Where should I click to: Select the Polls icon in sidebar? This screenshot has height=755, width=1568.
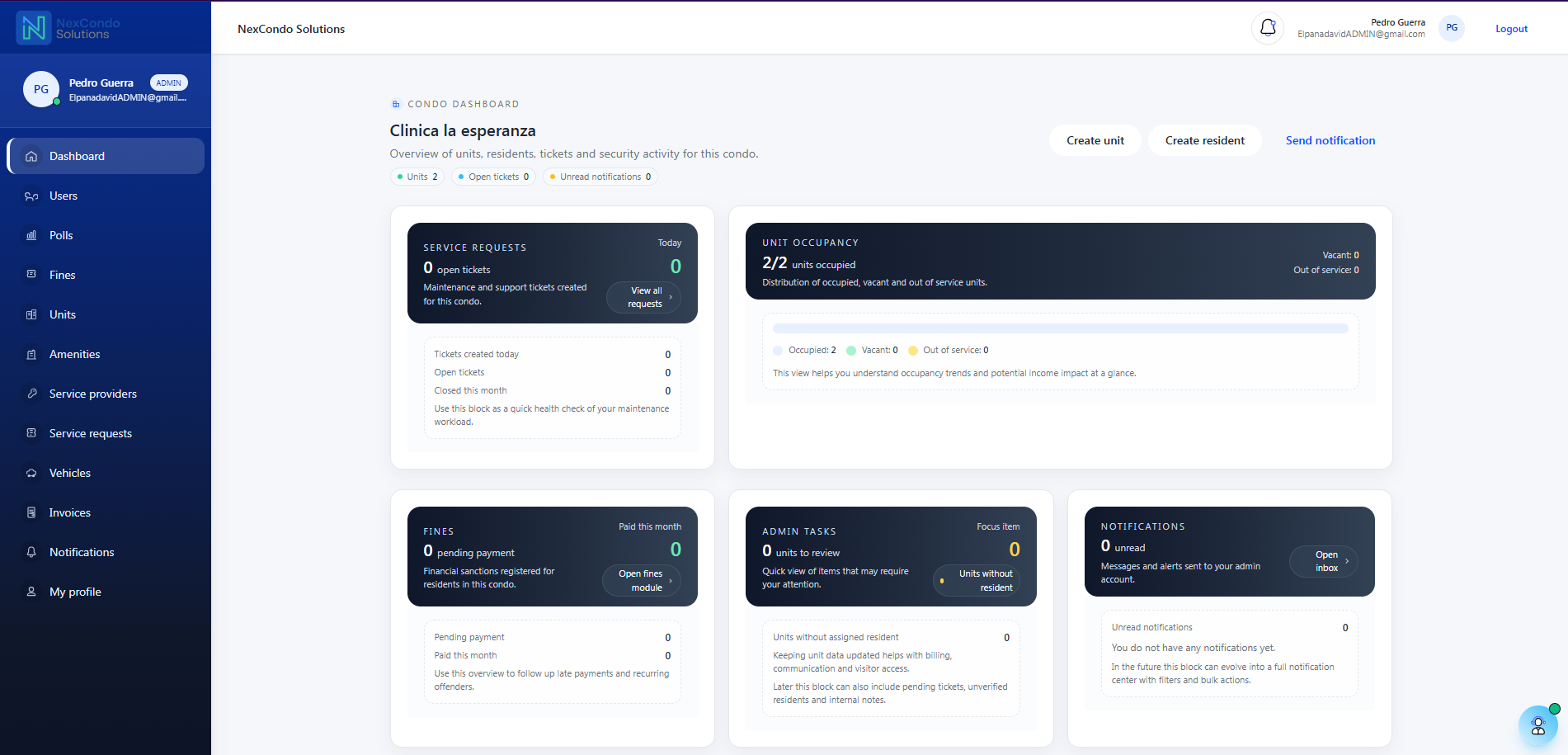(x=30, y=235)
